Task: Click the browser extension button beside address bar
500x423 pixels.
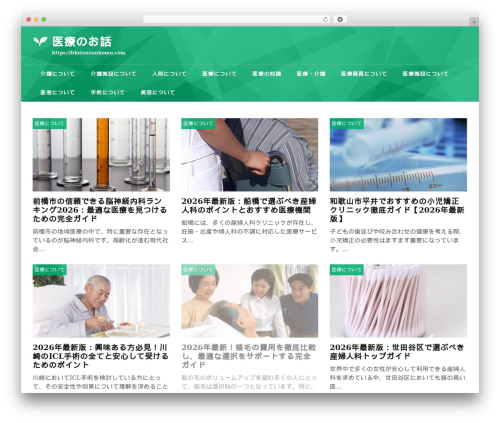Action: [340, 19]
